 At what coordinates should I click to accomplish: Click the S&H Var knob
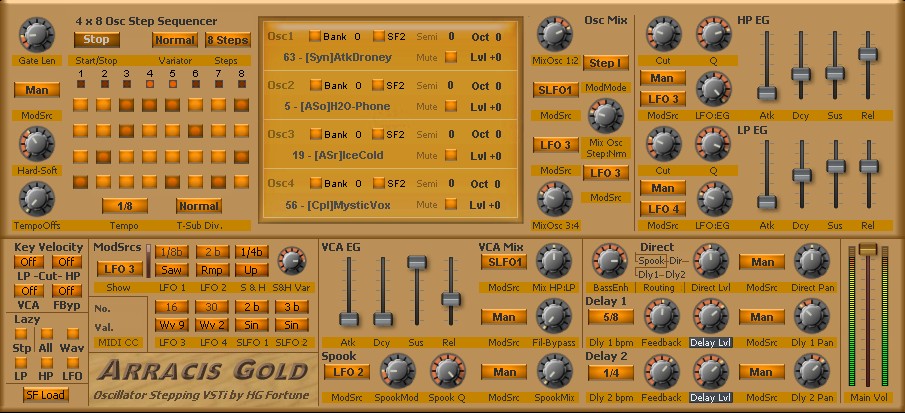click(290, 262)
